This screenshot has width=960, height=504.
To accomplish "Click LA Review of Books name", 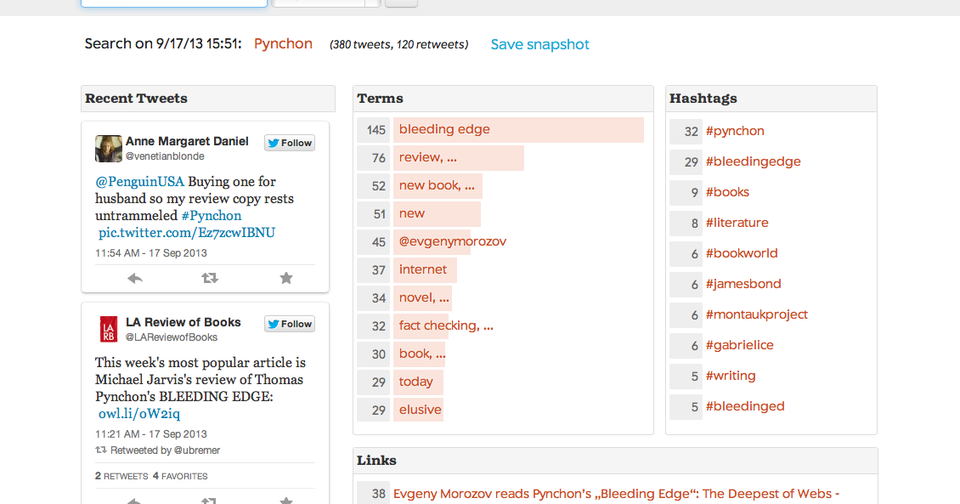I will coord(183,322).
